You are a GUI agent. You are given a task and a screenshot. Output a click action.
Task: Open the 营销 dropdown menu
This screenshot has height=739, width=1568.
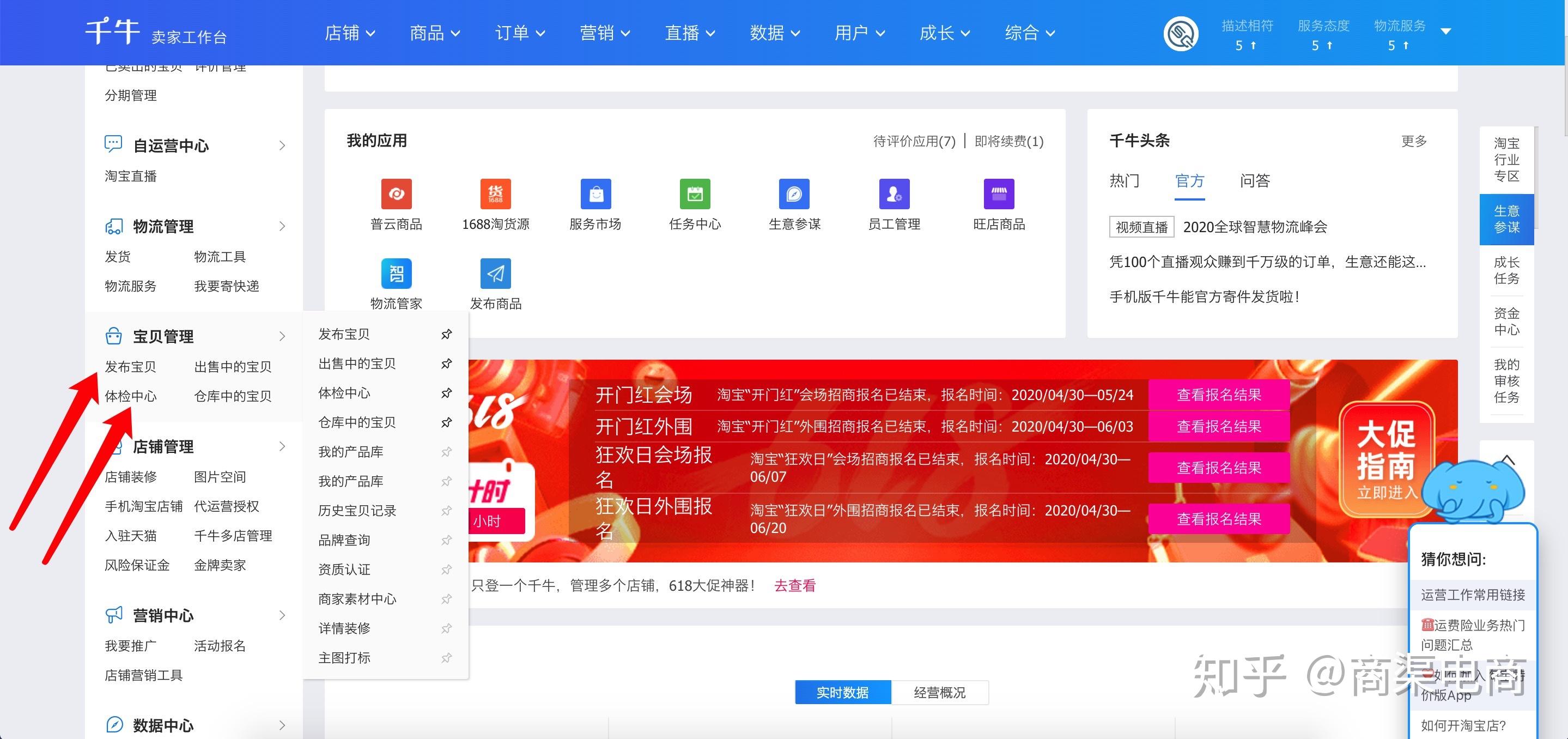pos(604,33)
